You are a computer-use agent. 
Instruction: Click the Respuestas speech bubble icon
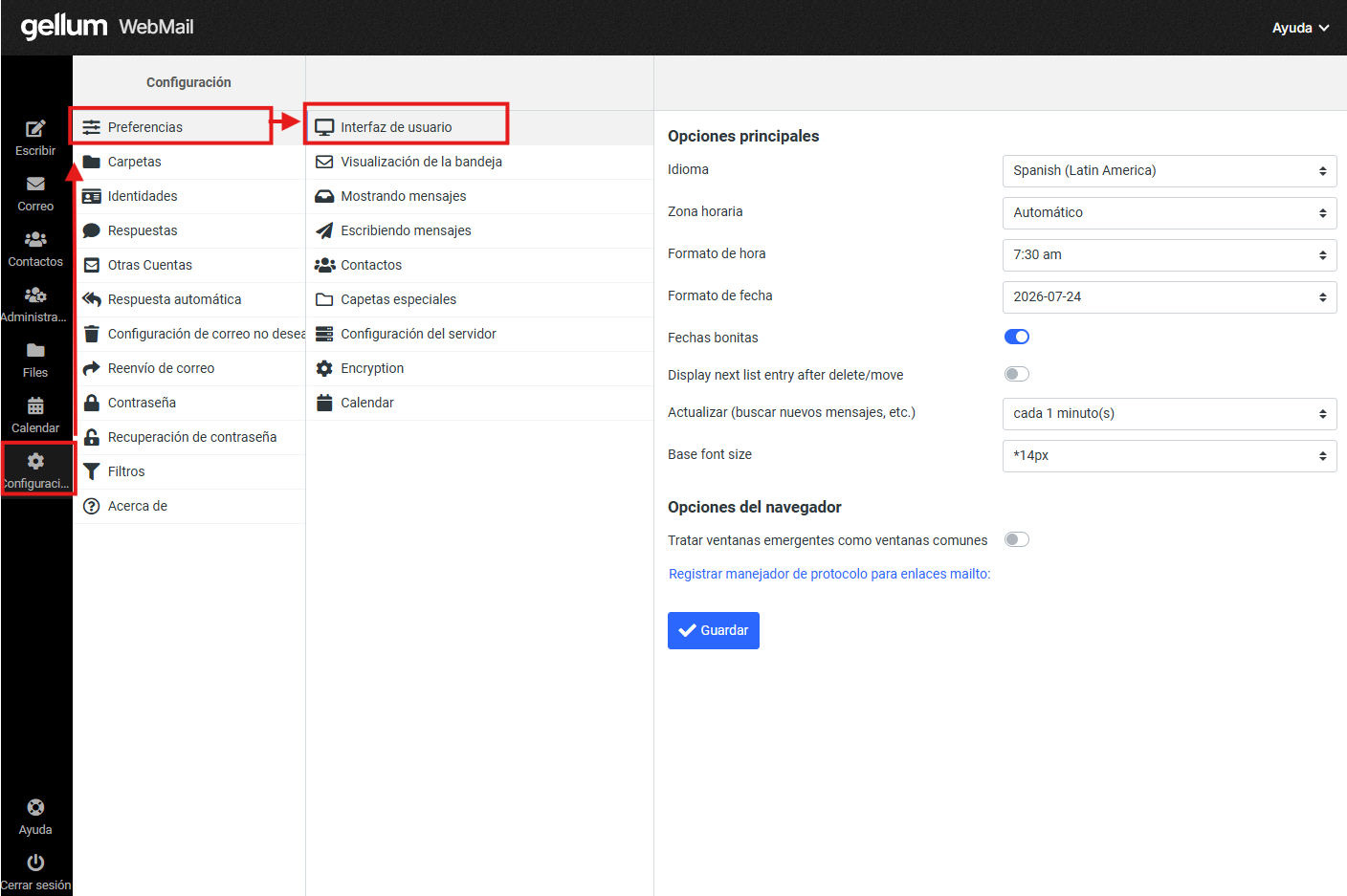pos(92,230)
